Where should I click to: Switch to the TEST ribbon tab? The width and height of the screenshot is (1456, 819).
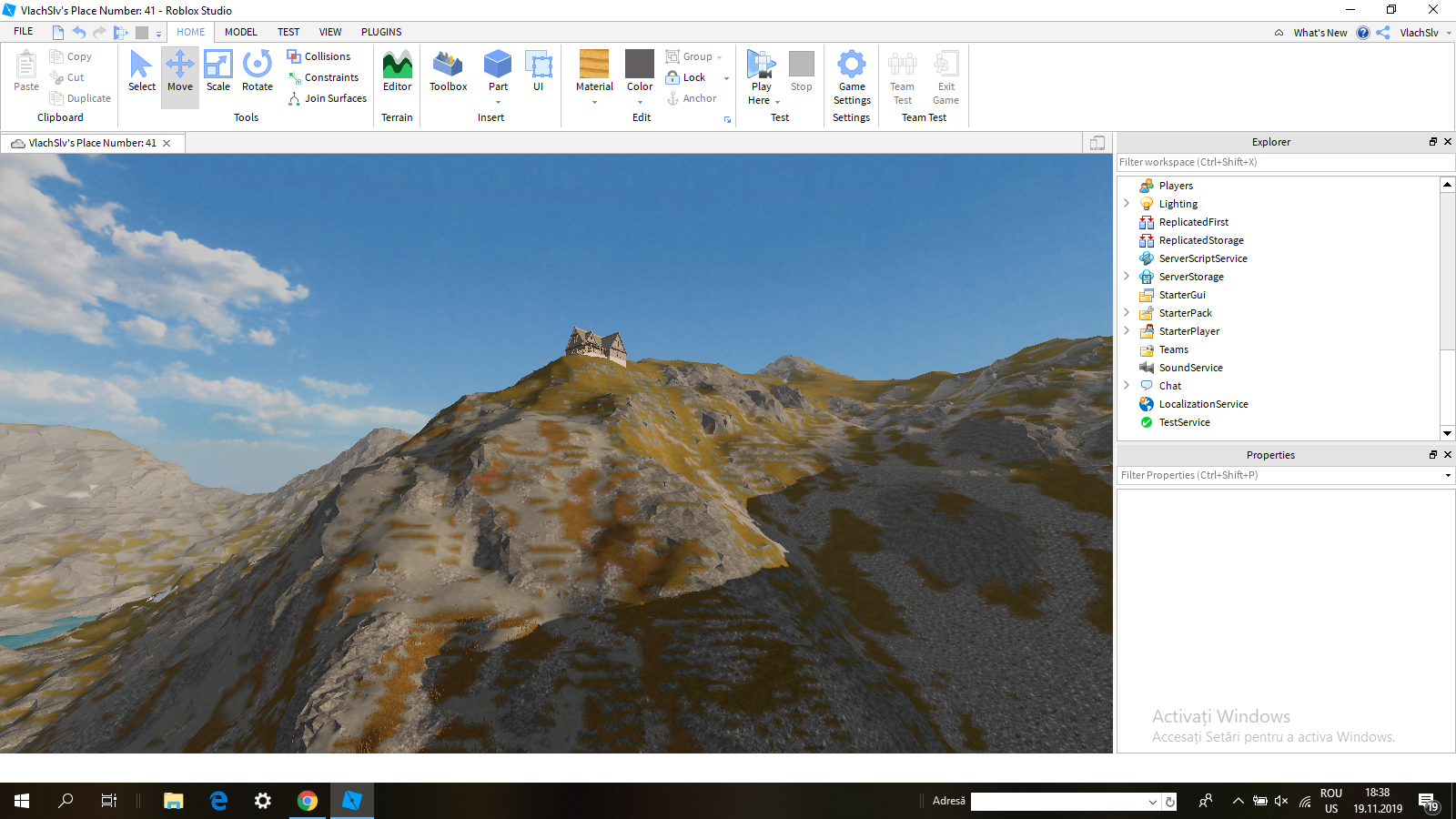tap(288, 32)
